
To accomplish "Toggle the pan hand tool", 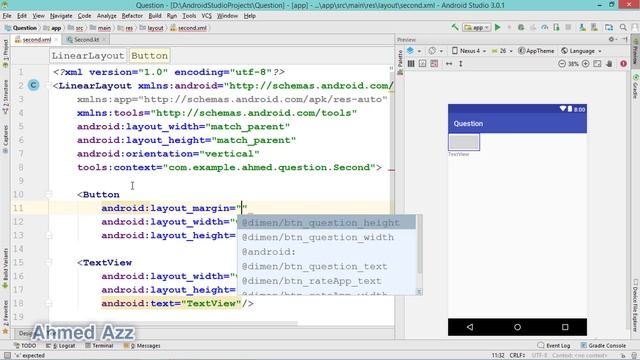I will tap(609, 64).
